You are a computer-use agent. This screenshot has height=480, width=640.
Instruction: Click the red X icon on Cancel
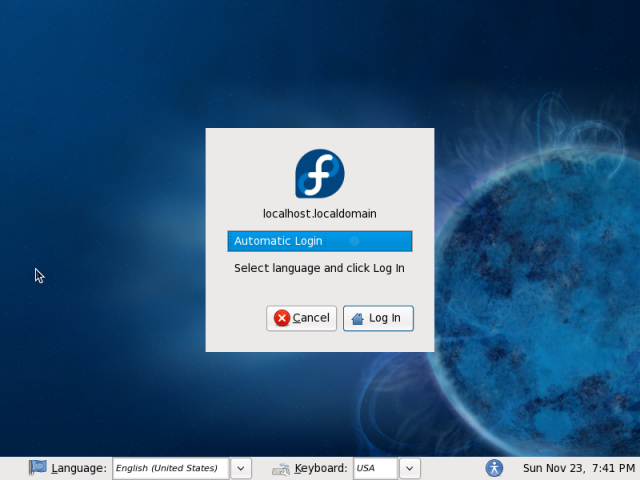point(282,318)
